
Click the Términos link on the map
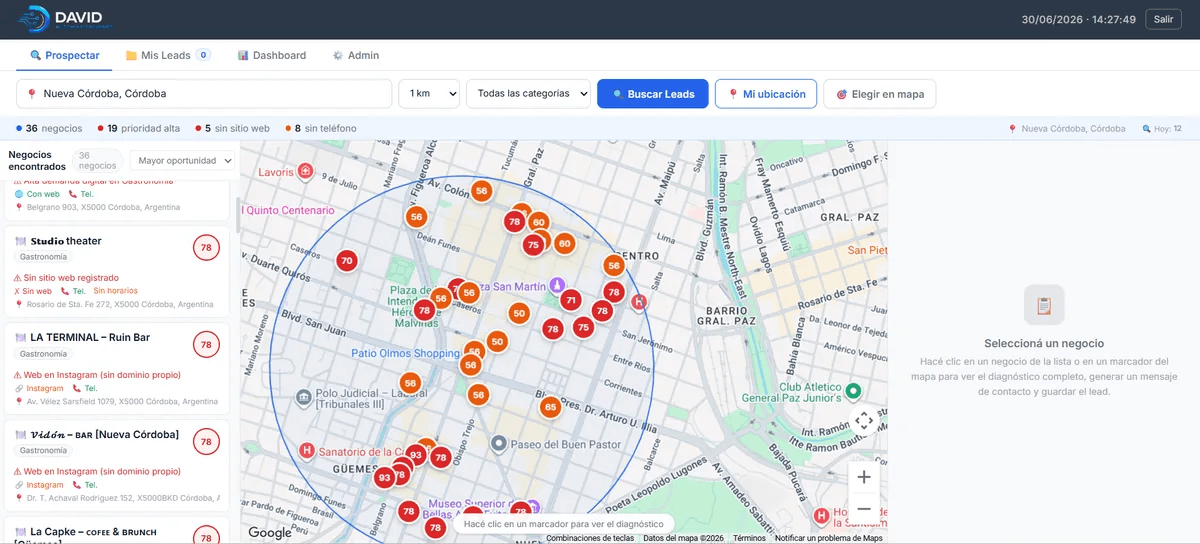(749, 538)
